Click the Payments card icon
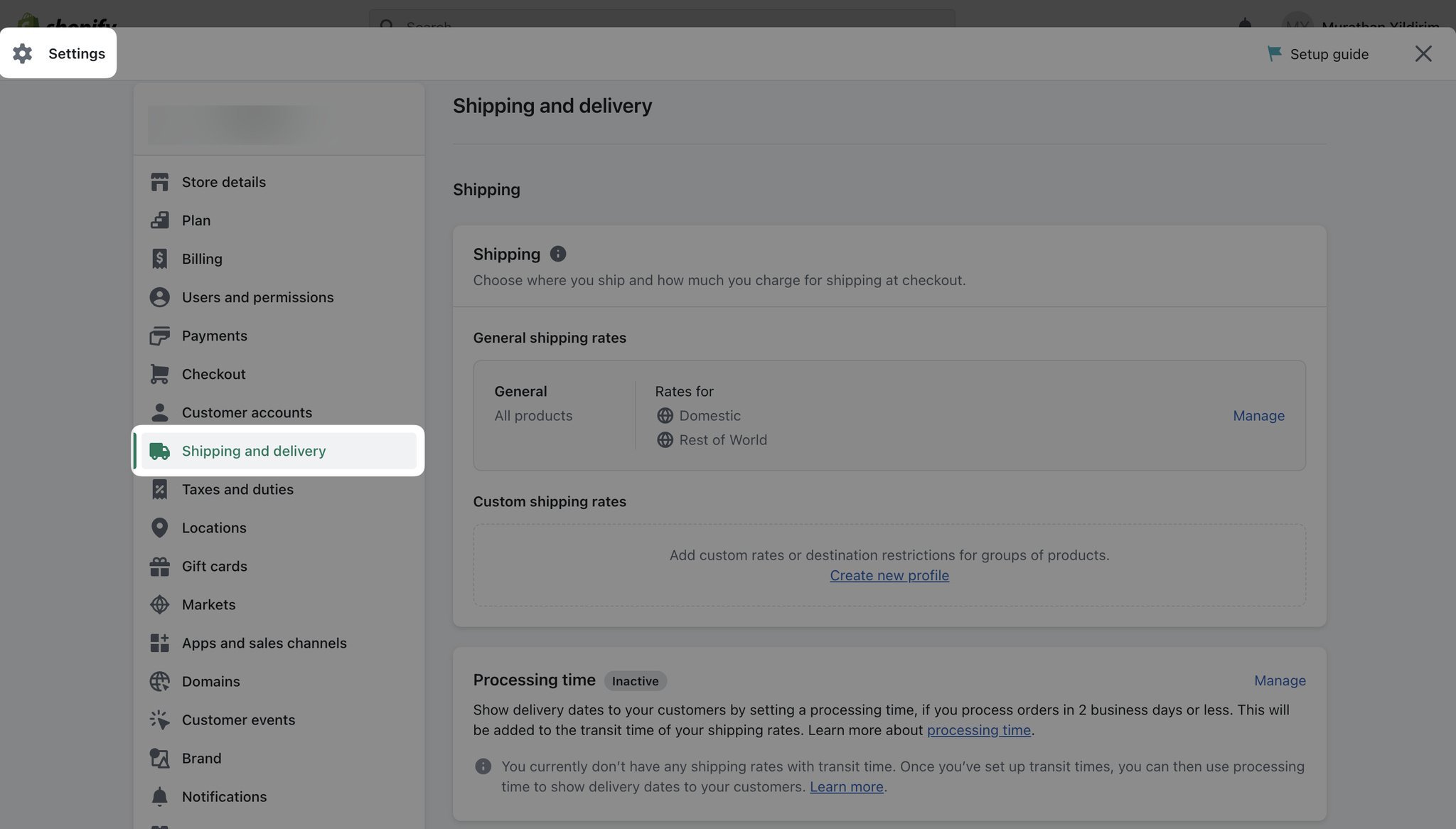Viewport: 1456px width, 829px height. click(x=159, y=336)
